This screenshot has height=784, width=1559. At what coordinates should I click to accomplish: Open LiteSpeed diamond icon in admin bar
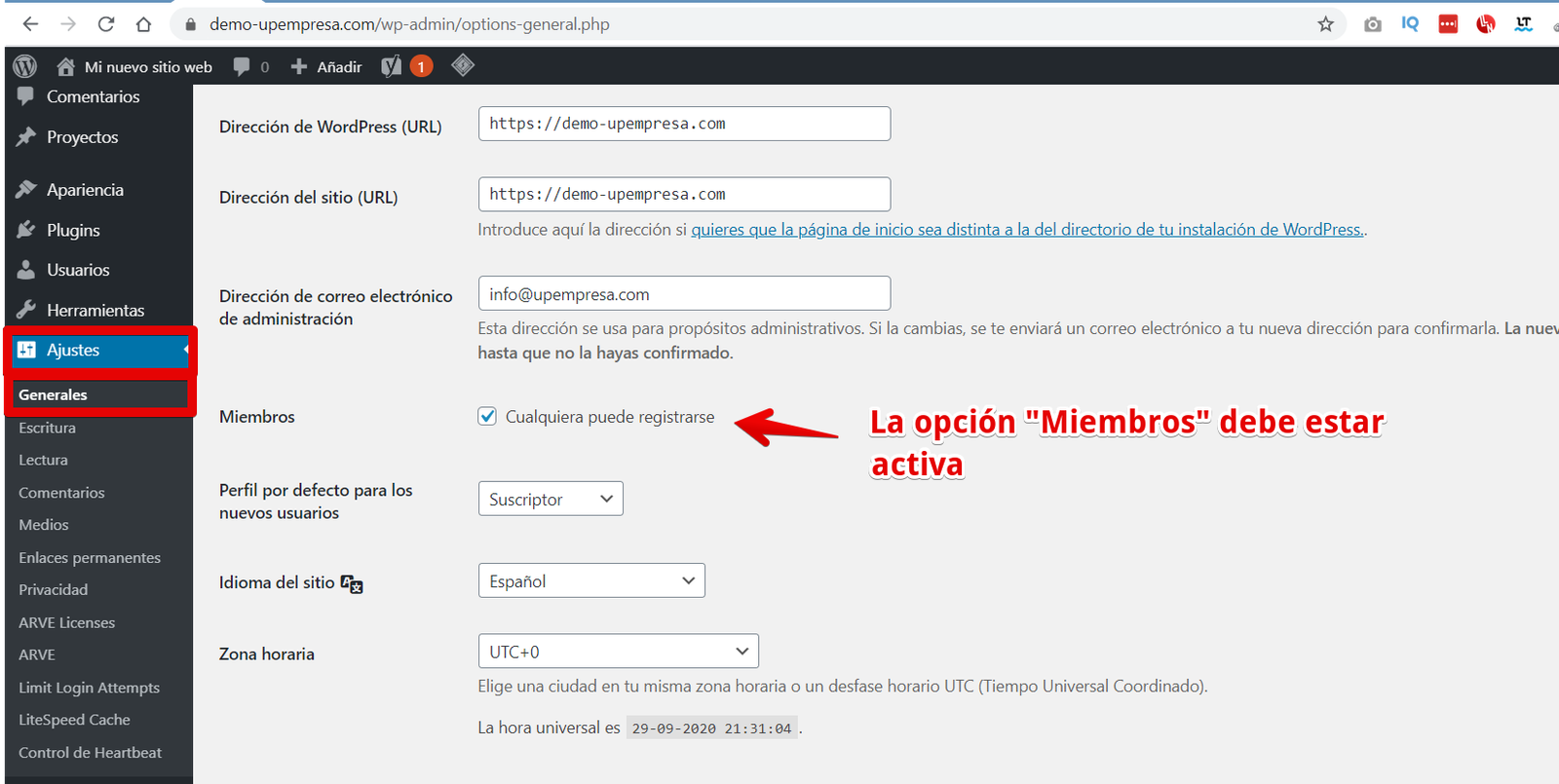click(463, 65)
